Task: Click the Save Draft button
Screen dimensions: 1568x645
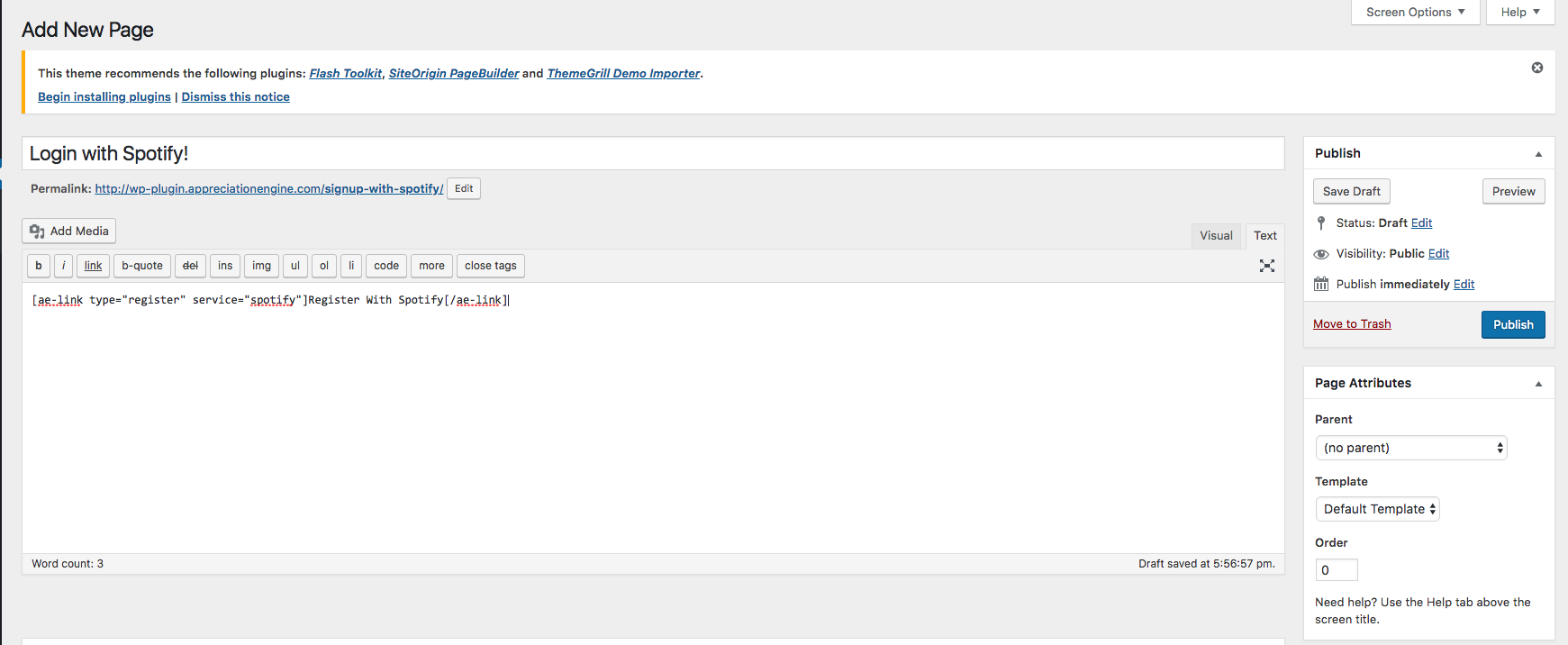Action: (1352, 191)
